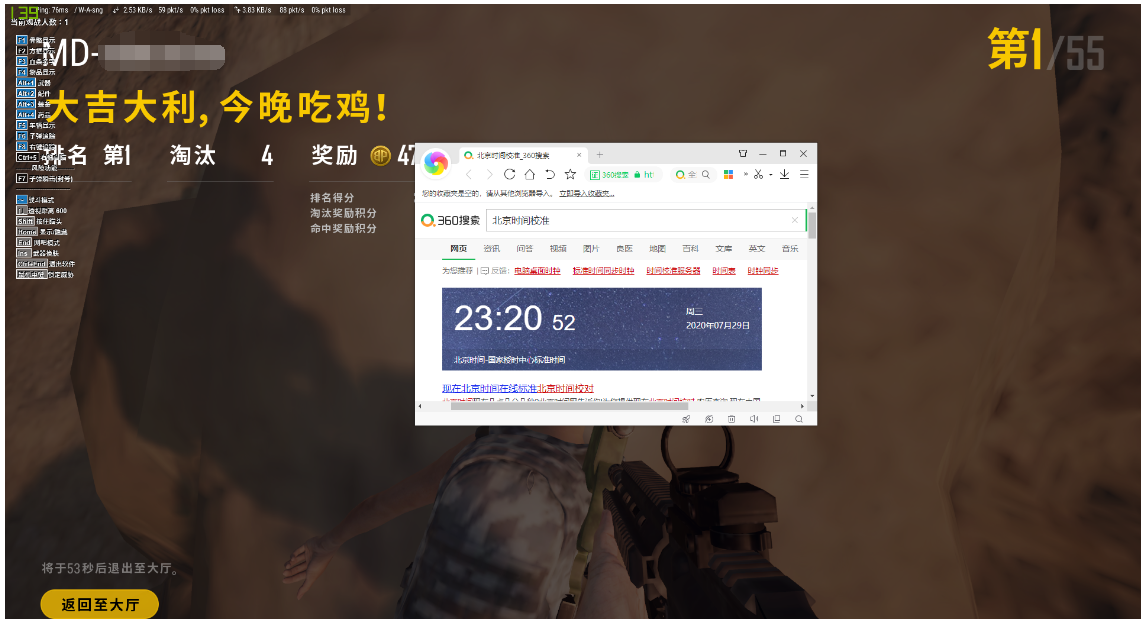Mute the page with the speaker icon
The width and height of the screenshot is (1145, 619).
754,419
